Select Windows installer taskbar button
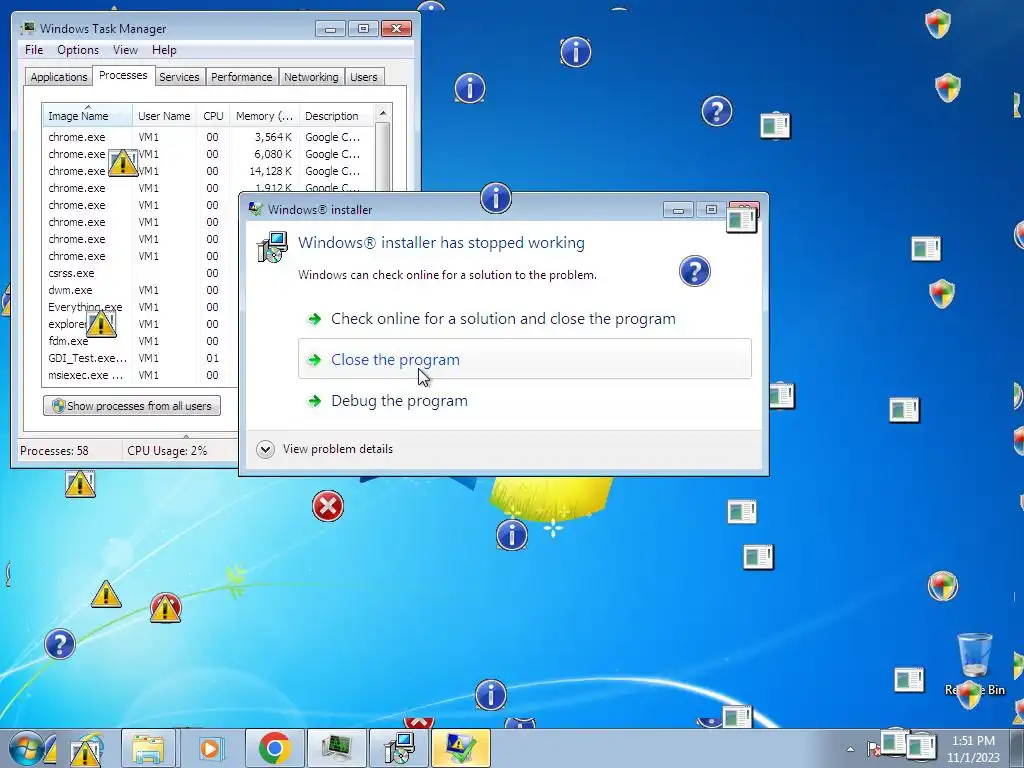Image resolution: width=1024 pixels, height=768 pixels. point(398,748)
